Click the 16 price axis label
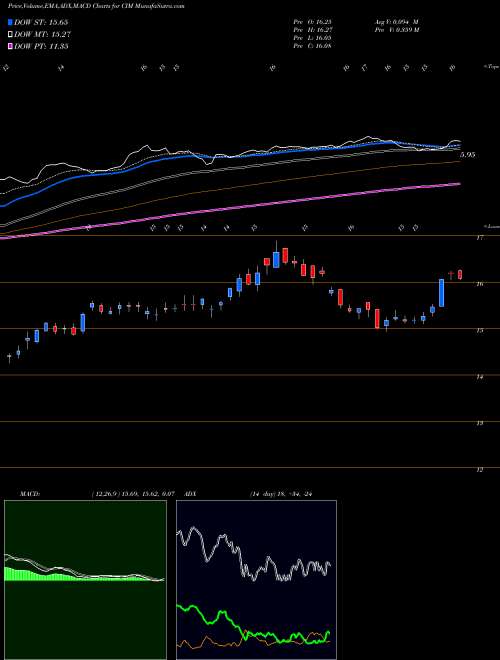Viewport: 500px width, 660px height. click(x=480, y=284)
